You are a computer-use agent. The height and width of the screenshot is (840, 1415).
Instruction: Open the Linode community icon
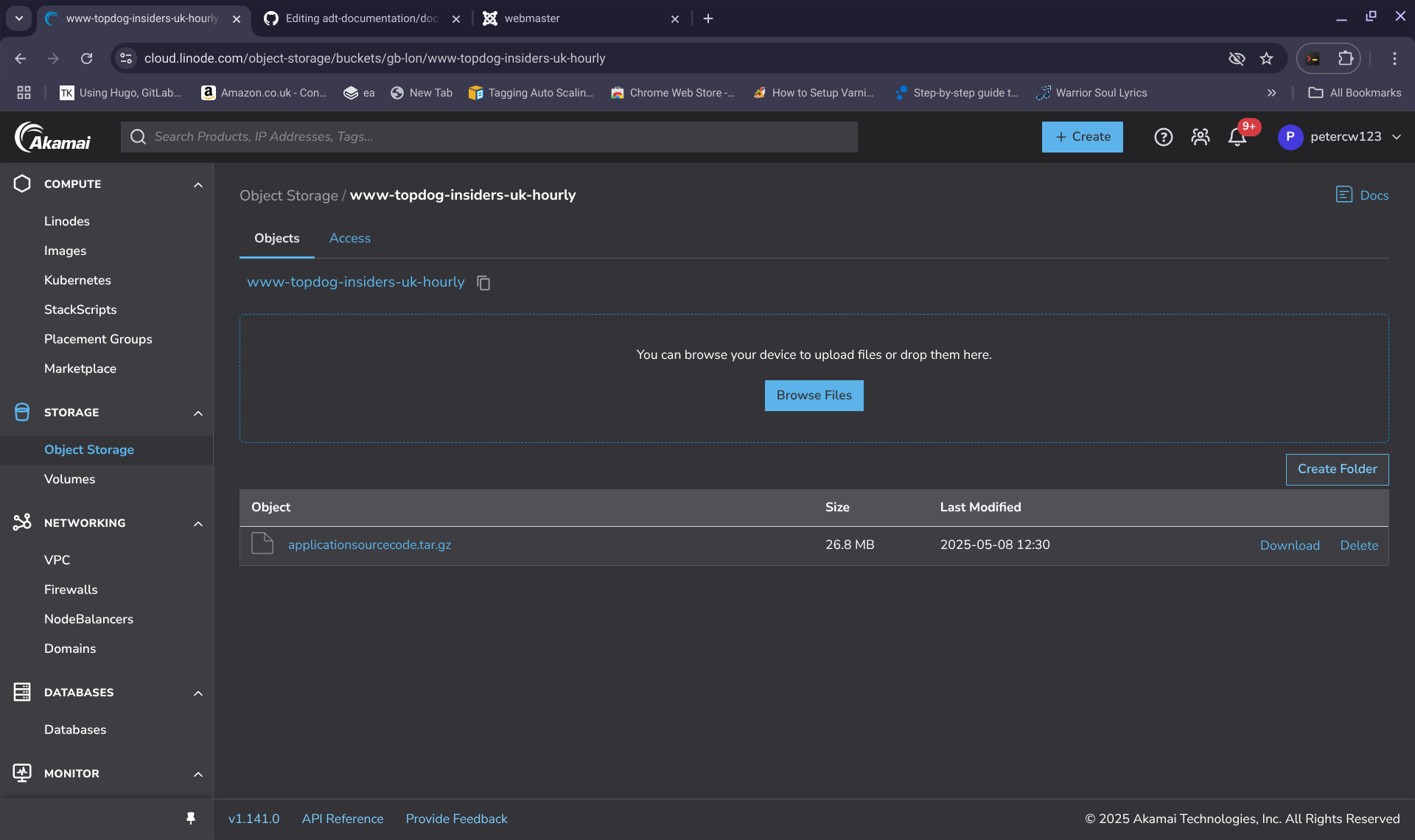(x=1200, y=137)
